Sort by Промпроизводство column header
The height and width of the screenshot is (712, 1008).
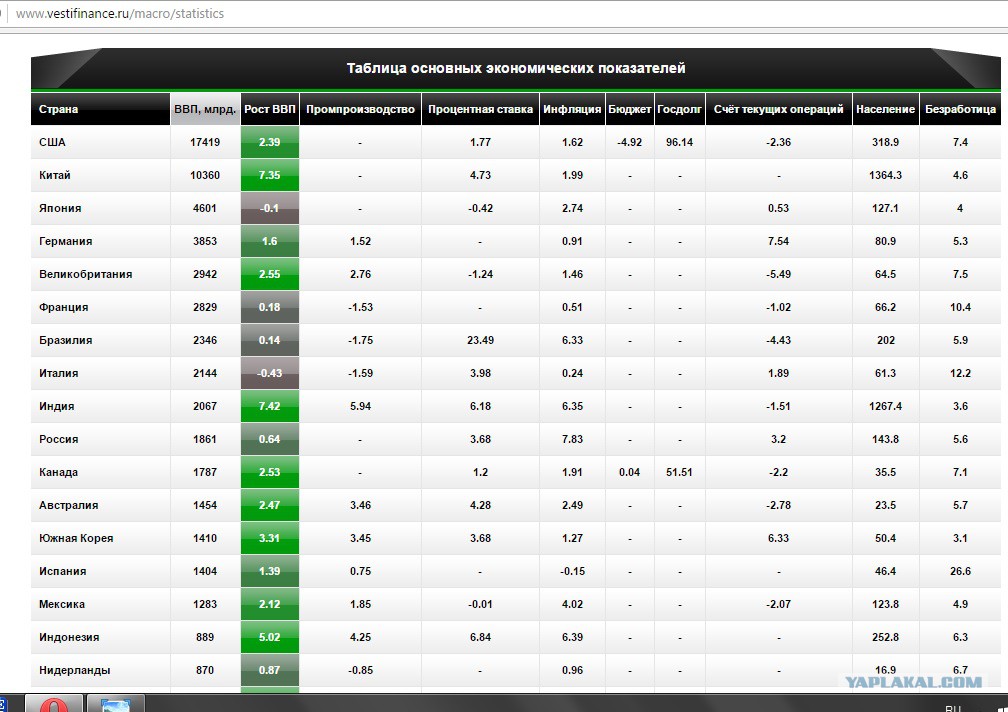click(361, 109)
